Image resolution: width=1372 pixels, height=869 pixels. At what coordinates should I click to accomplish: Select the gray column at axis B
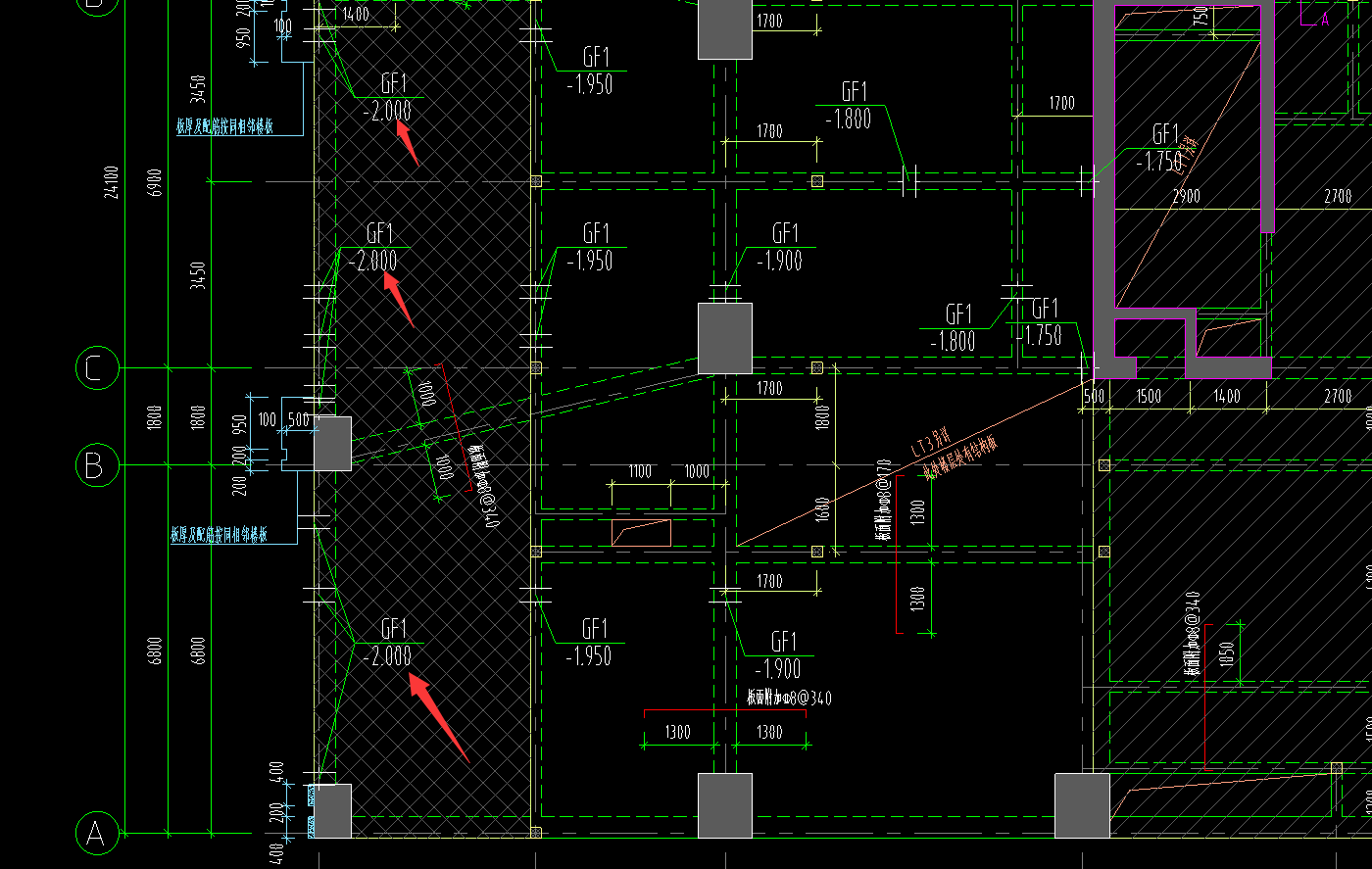coord(332,444)
